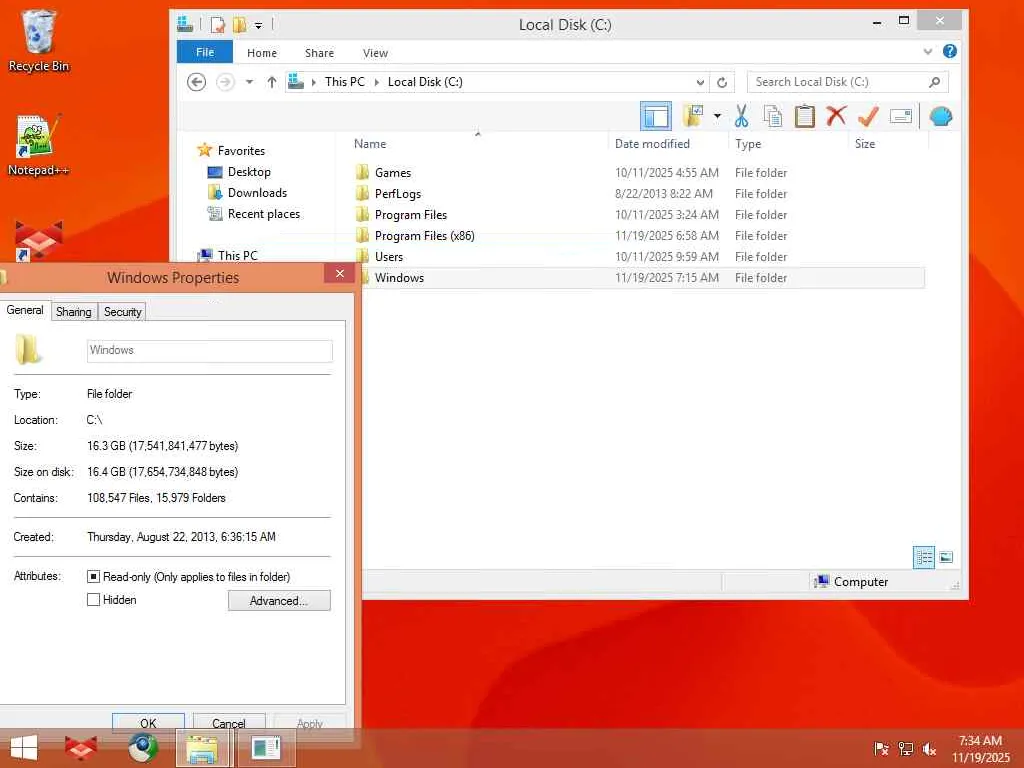Image resolution: width=1024 pixels, height=768 pixels.
Task: Open the Security tab in Properties
Action: 122,312
